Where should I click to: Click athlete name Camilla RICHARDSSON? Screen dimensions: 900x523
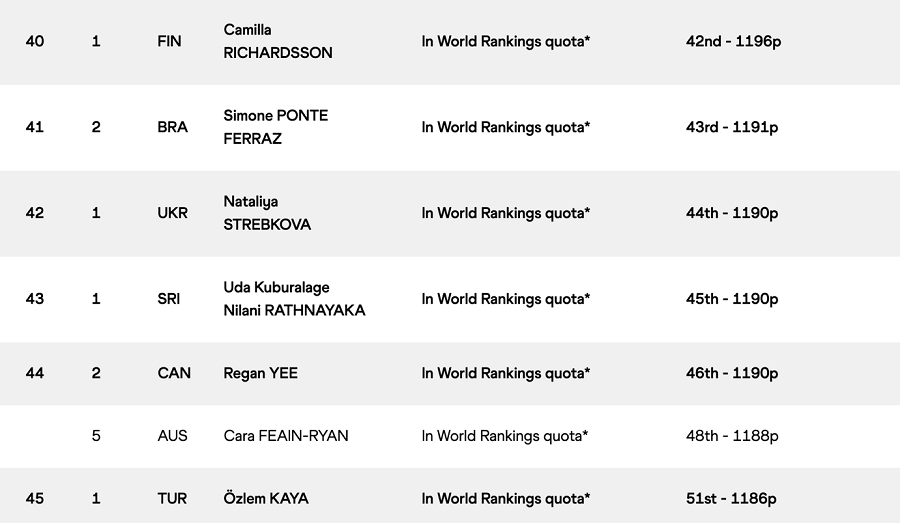point(278,41)
